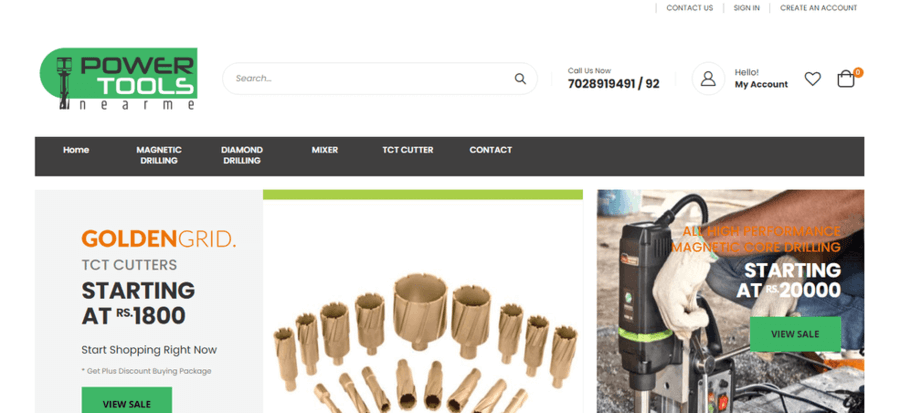
Task: Open the Diamond Drilling menu
Action: pos(242,155)
